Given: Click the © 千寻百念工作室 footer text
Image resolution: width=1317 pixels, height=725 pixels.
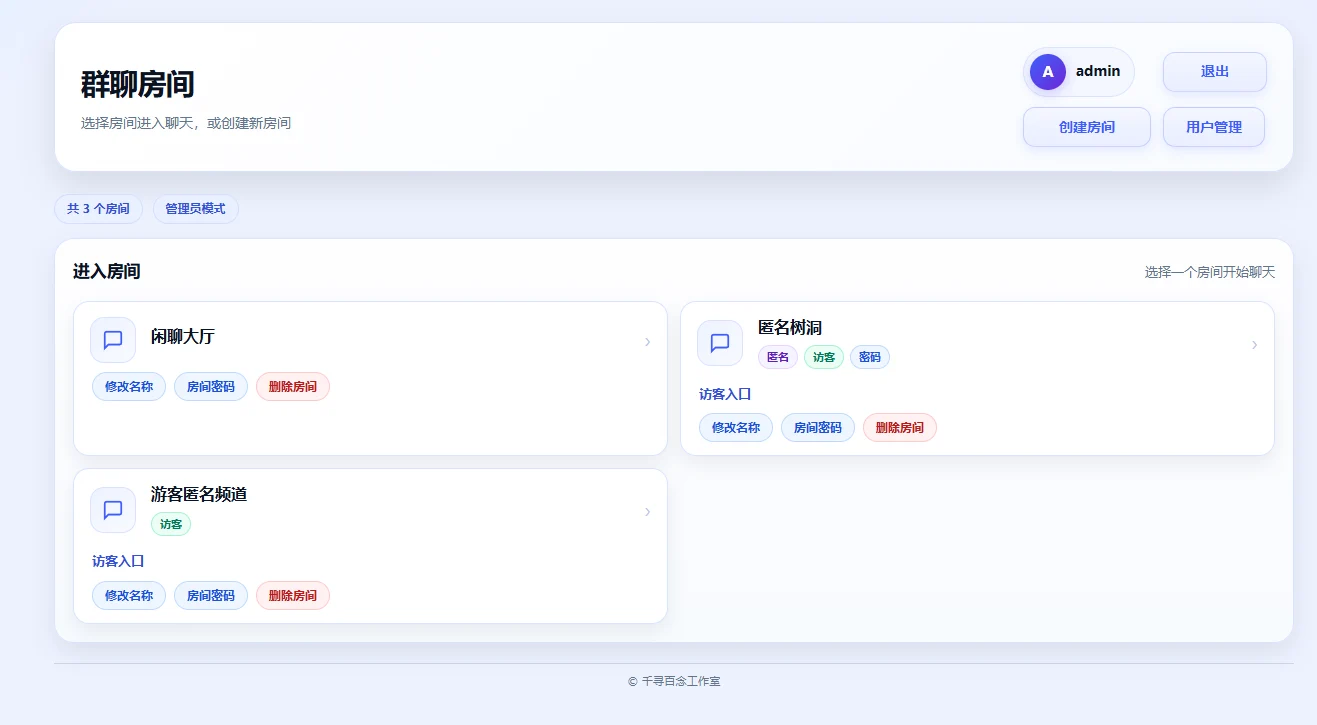Looking at the screenshot, I should [674, 681].
